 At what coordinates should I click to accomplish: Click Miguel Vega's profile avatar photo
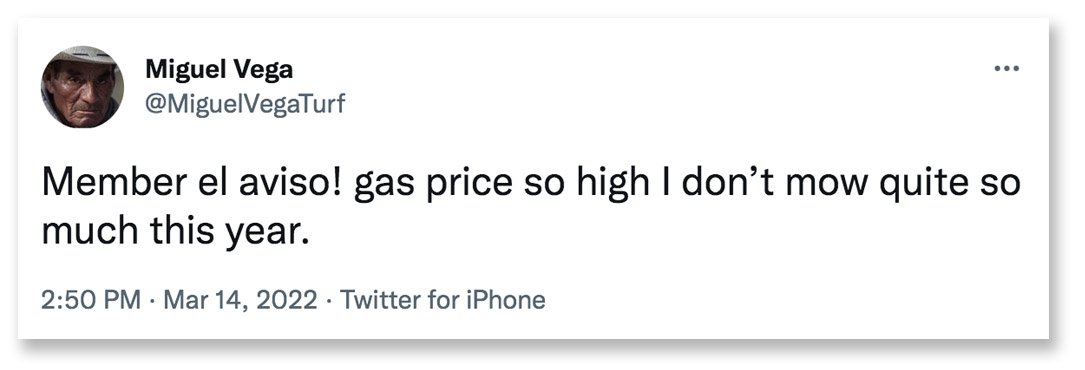82,87
